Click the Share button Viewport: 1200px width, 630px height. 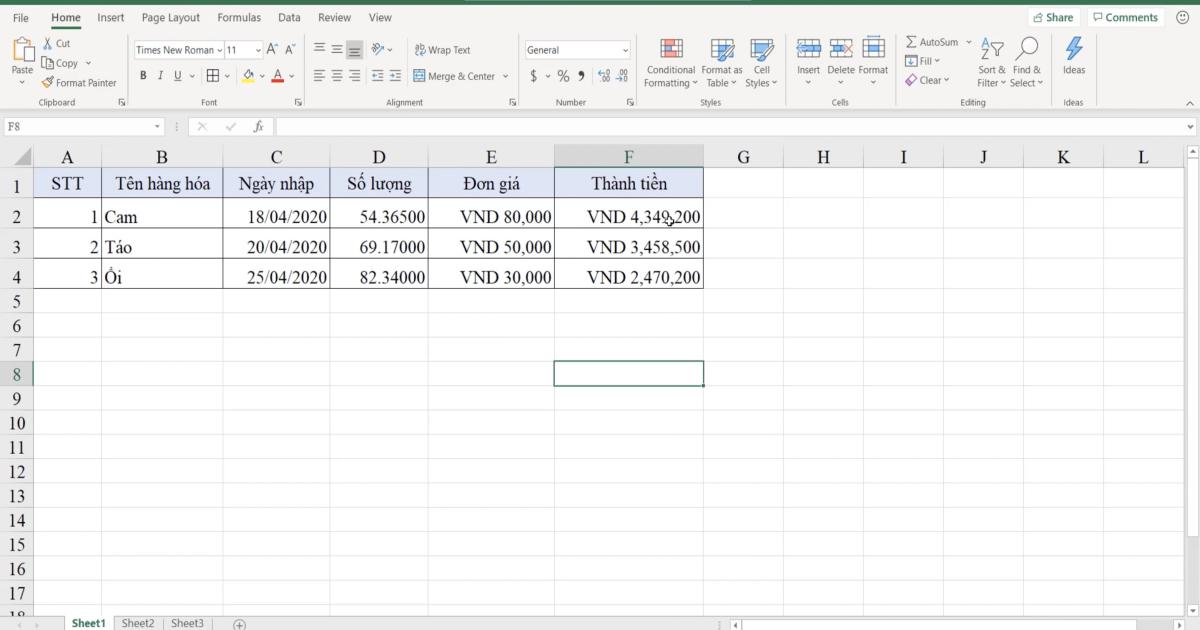pyautogui.click(x=1054, y=17)
